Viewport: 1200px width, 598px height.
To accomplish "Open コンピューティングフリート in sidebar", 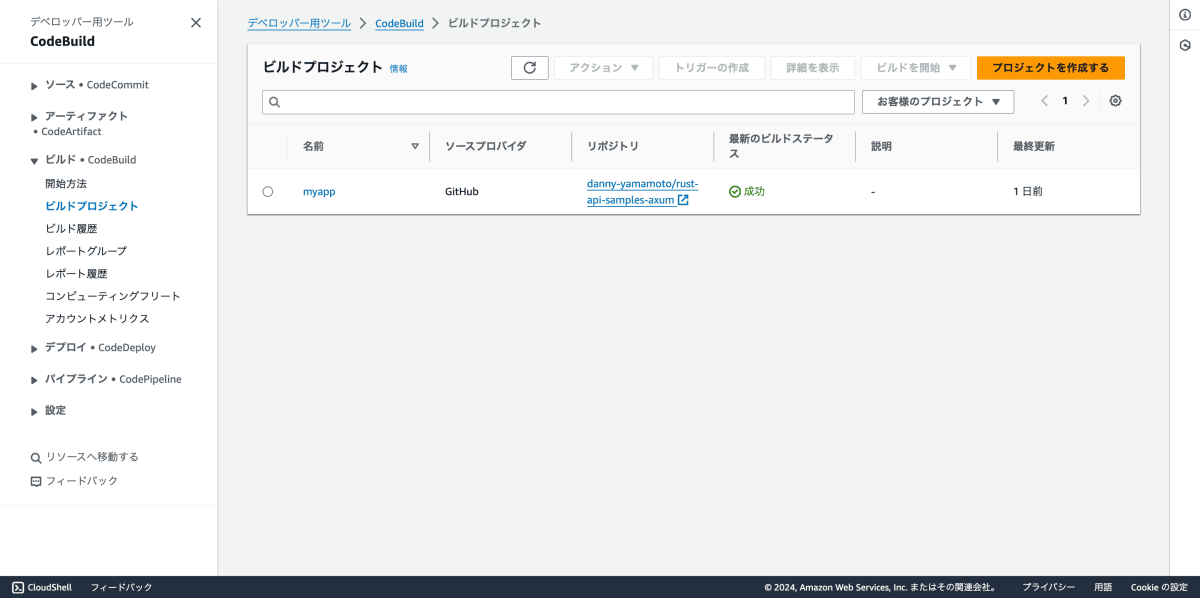I will point(113,296).
